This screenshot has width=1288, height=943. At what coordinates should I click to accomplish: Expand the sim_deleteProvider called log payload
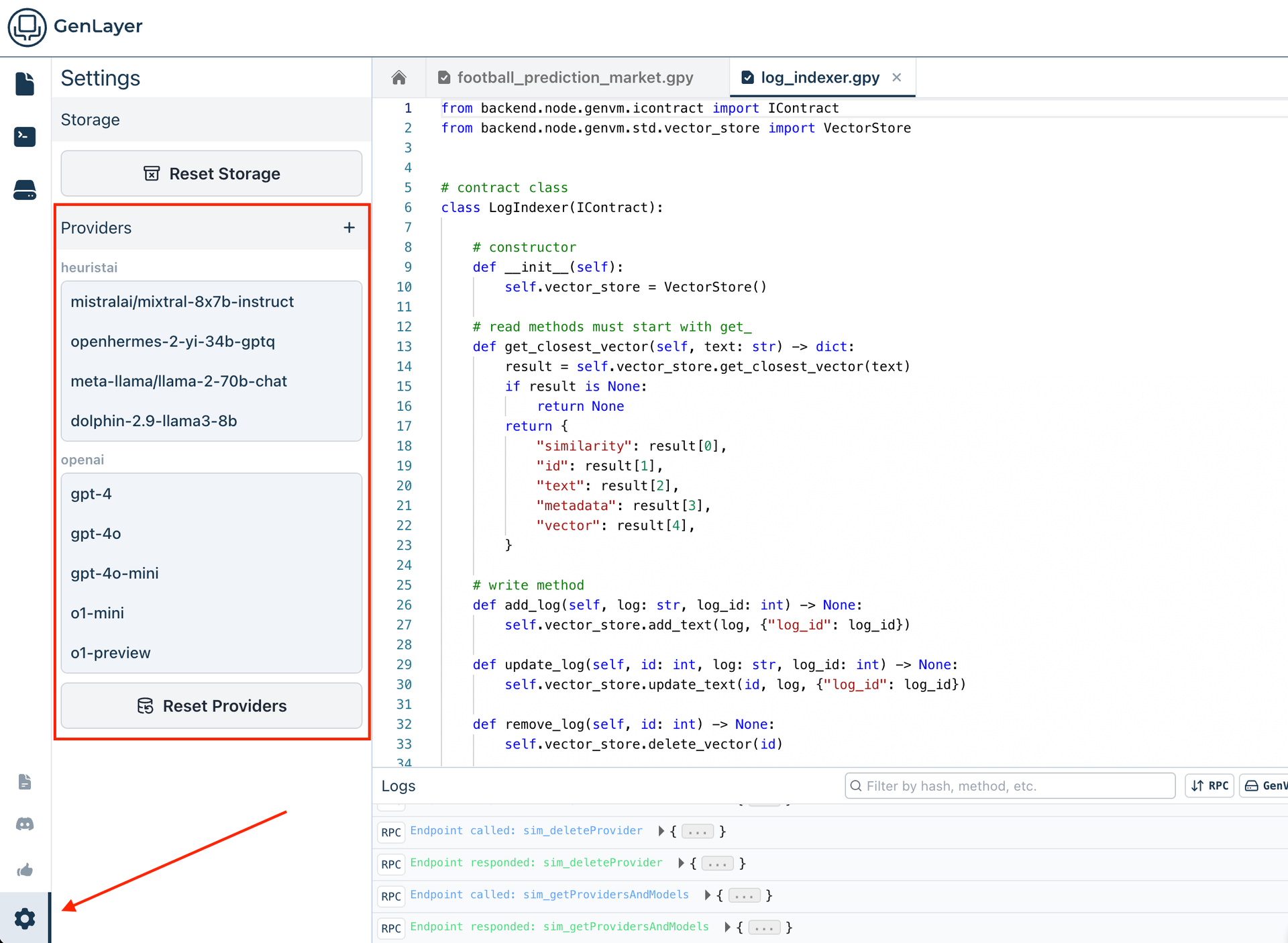(x=661, y=831)
